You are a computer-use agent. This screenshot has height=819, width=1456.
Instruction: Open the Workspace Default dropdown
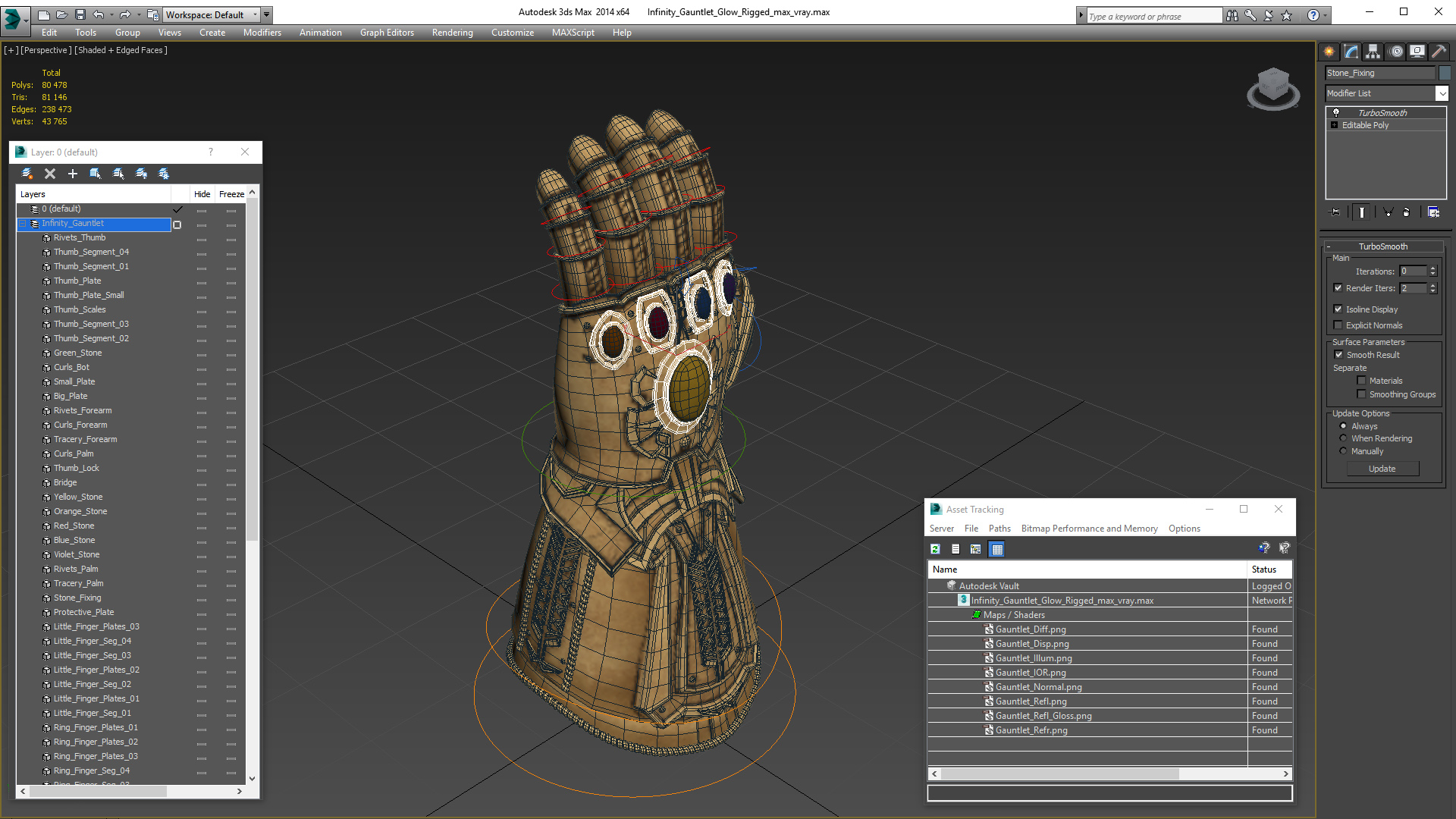255,14
